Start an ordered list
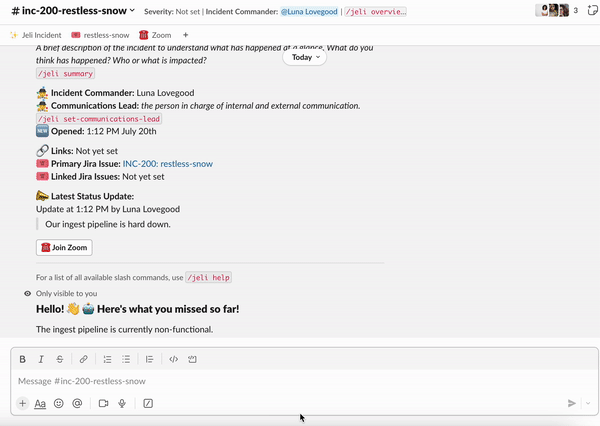600x426 pixels. click(108, 359)
